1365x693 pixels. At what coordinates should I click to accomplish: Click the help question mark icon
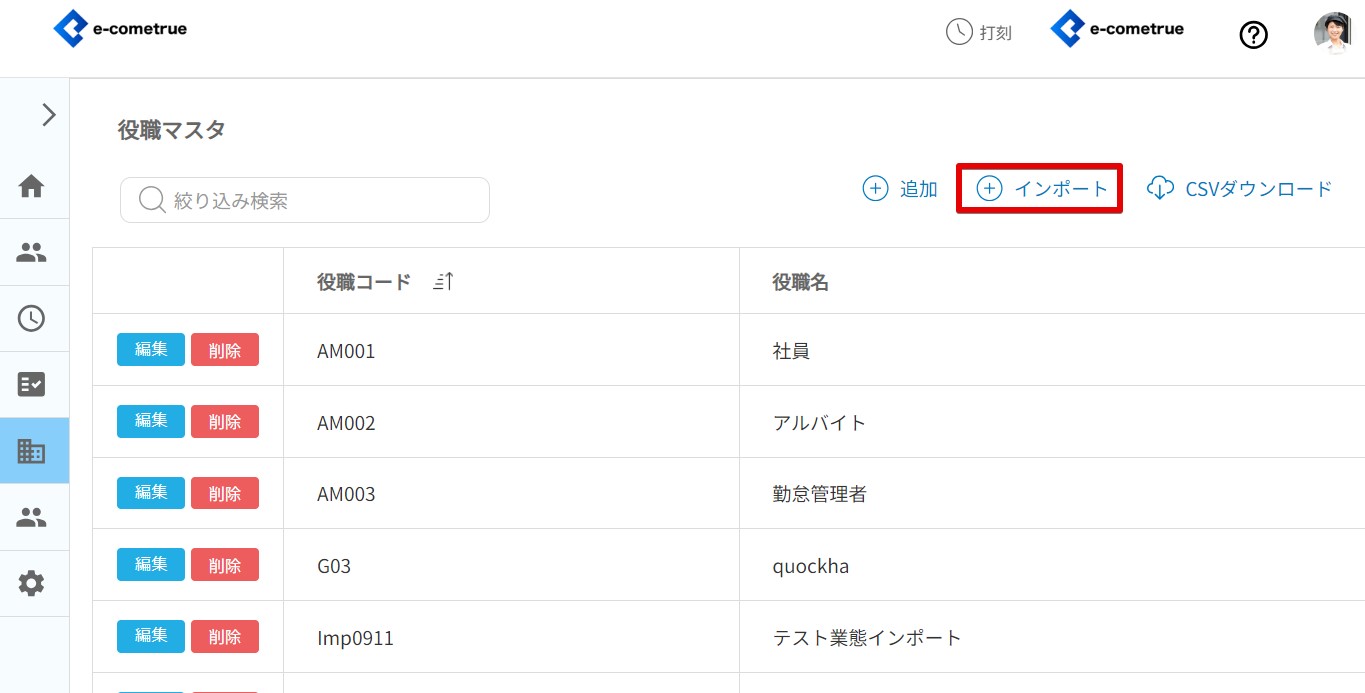(x=1253, y=35)
